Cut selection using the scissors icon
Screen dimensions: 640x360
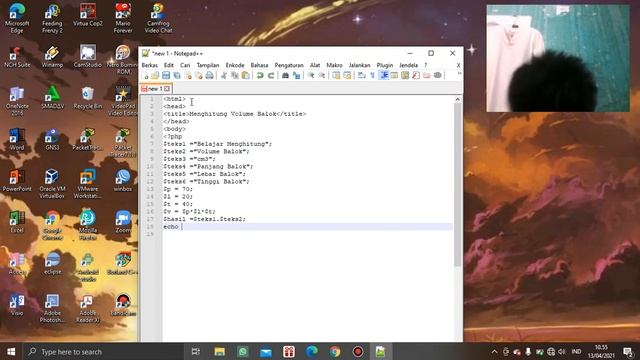(224, 76)
